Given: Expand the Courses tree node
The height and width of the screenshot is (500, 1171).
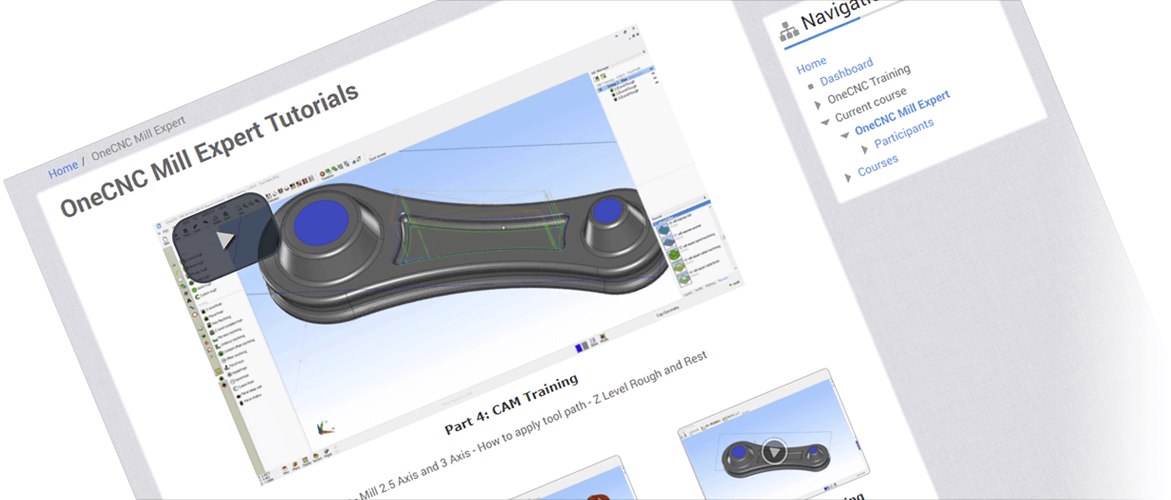Looking at the screenshot, I should click(x=848, y=178).
